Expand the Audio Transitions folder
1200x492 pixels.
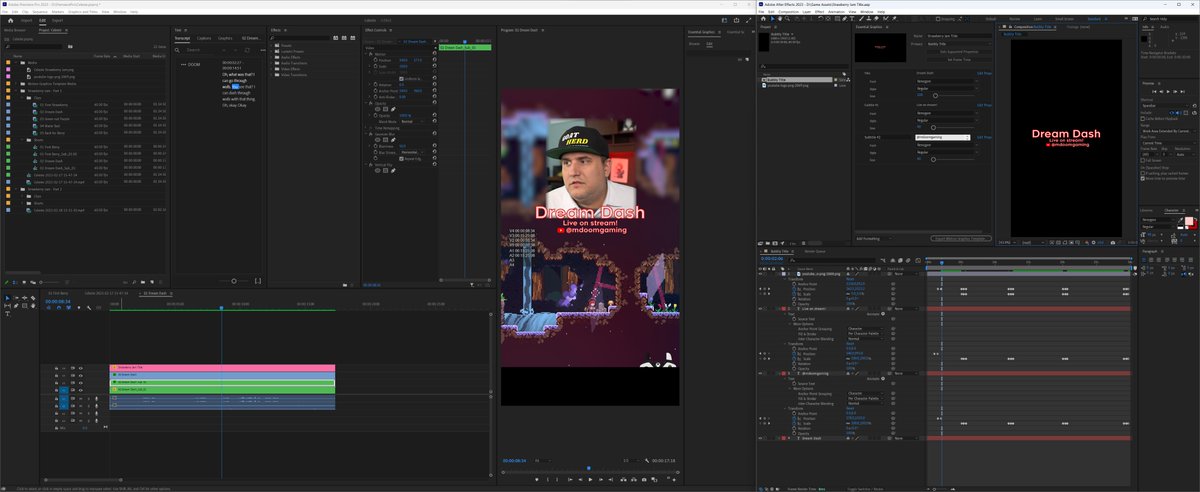271,63
